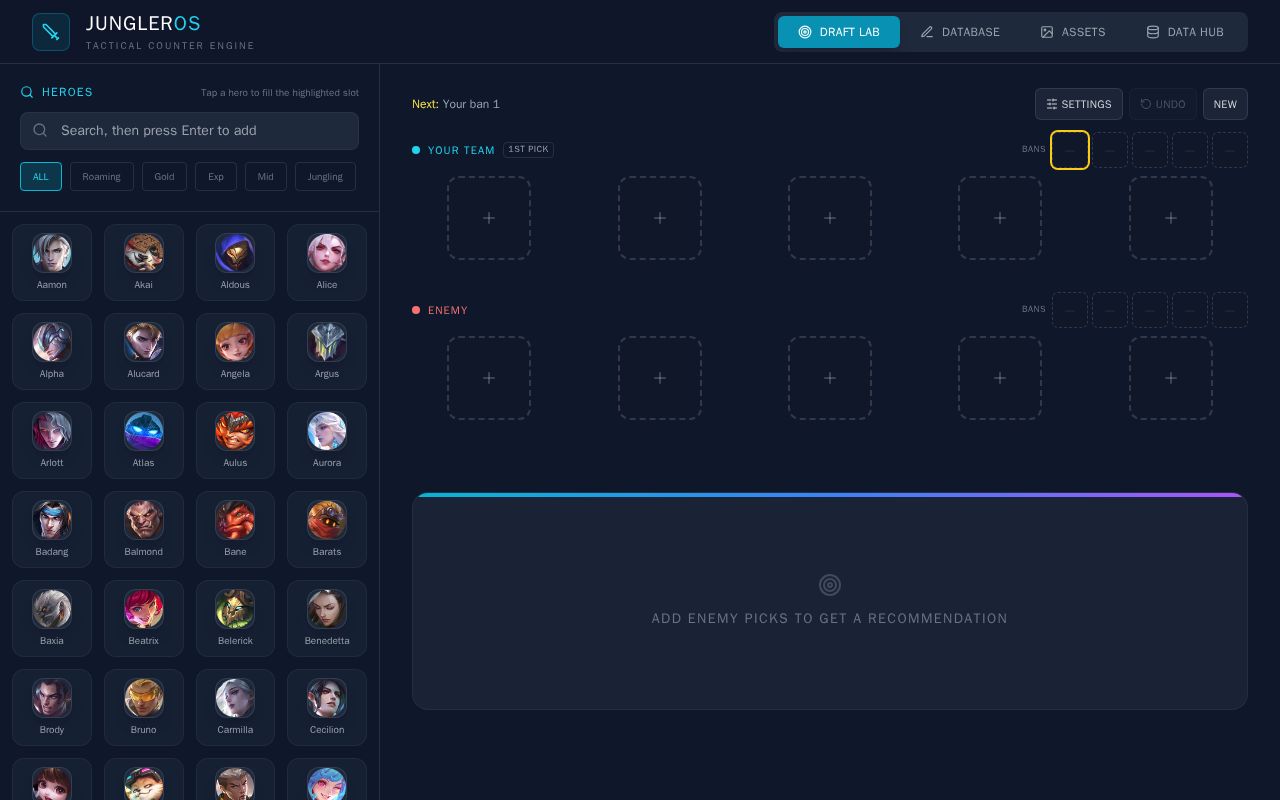This screenshot has width=1280, height=800.
Task: Open the Data Hub tab
Action: [1185, 32]
